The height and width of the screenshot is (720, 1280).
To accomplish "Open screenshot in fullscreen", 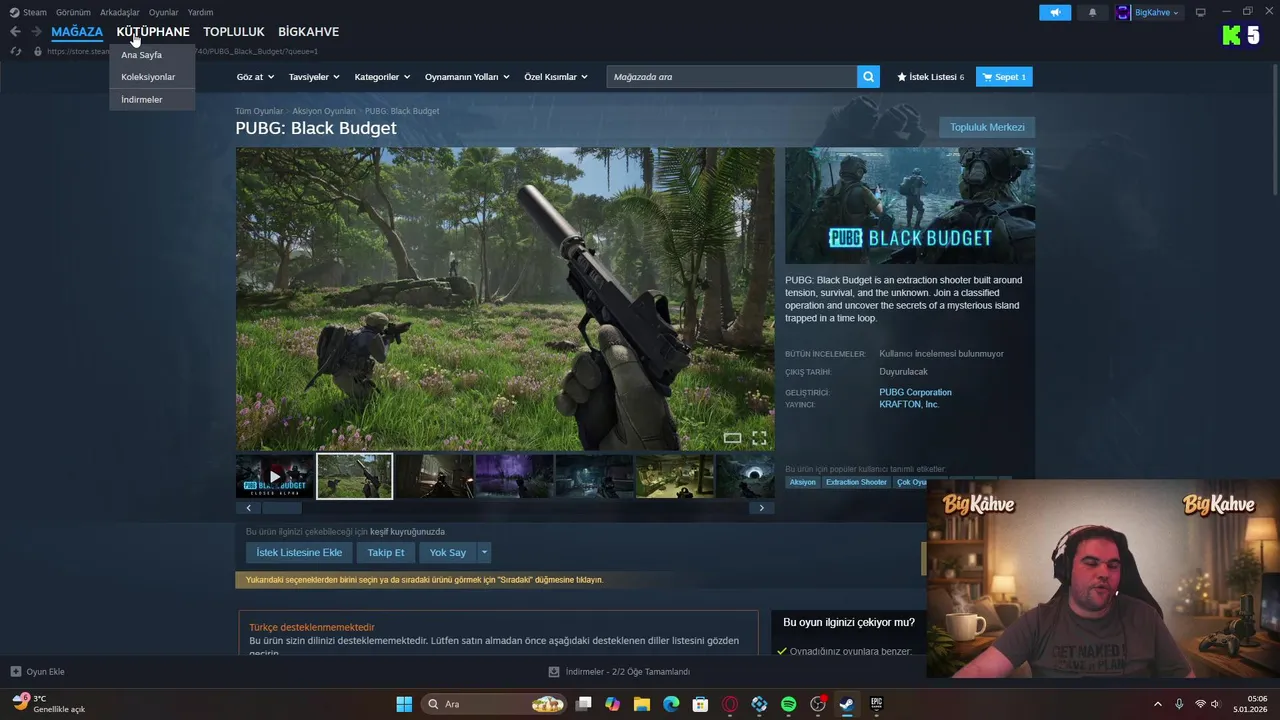I will point(759,438).
